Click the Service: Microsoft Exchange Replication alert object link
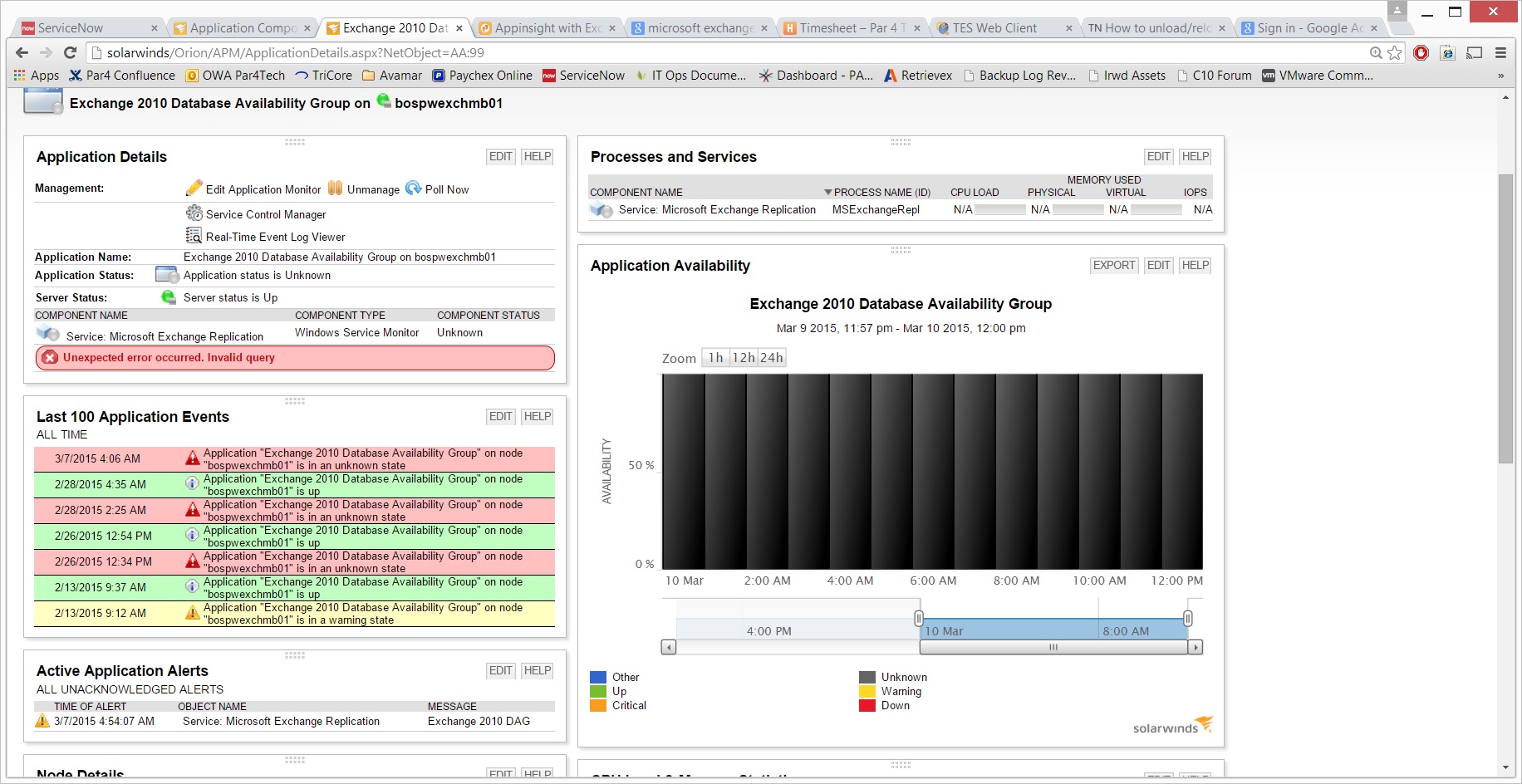 (x=281, y=722)
